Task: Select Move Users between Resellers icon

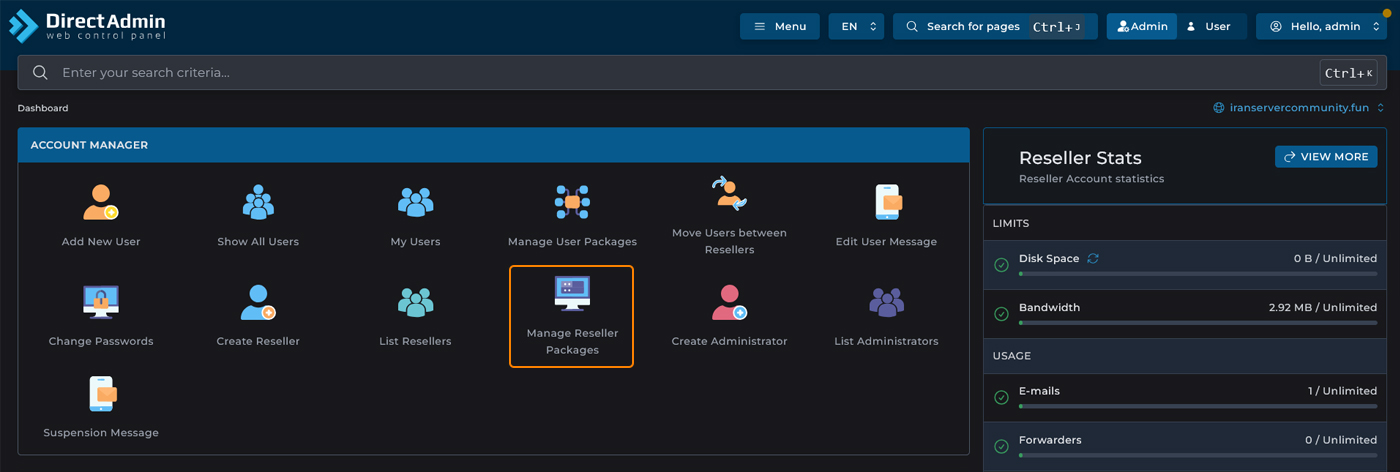Action: click(729, 195)
